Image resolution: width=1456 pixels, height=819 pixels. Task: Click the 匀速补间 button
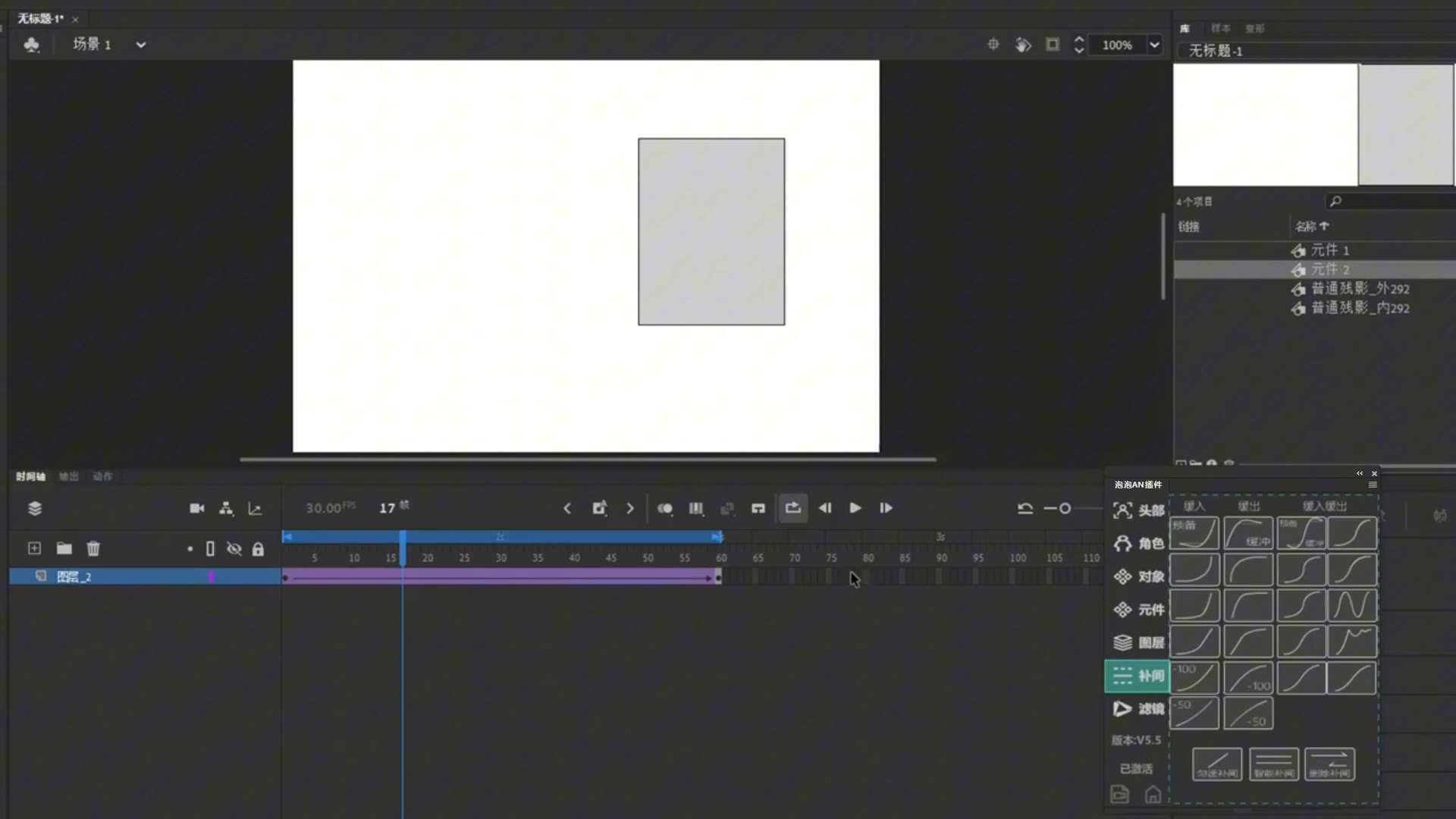[1219, 764]
